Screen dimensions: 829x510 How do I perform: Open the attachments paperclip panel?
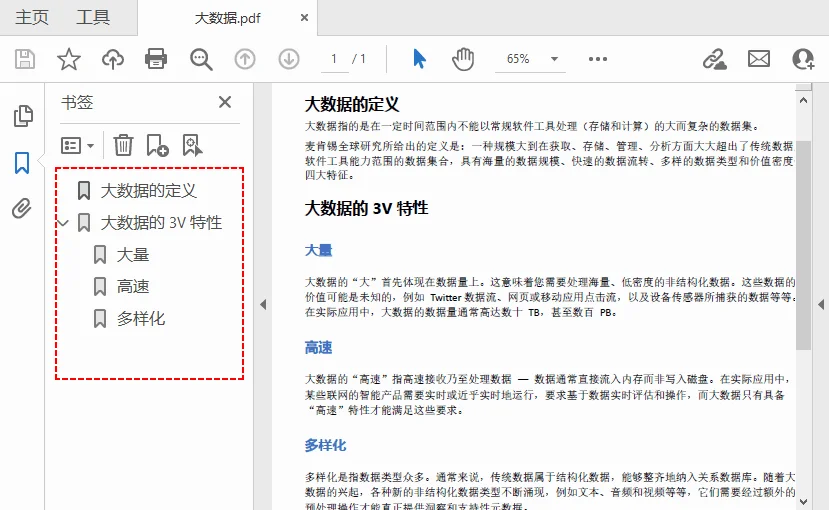pos(22,209)
